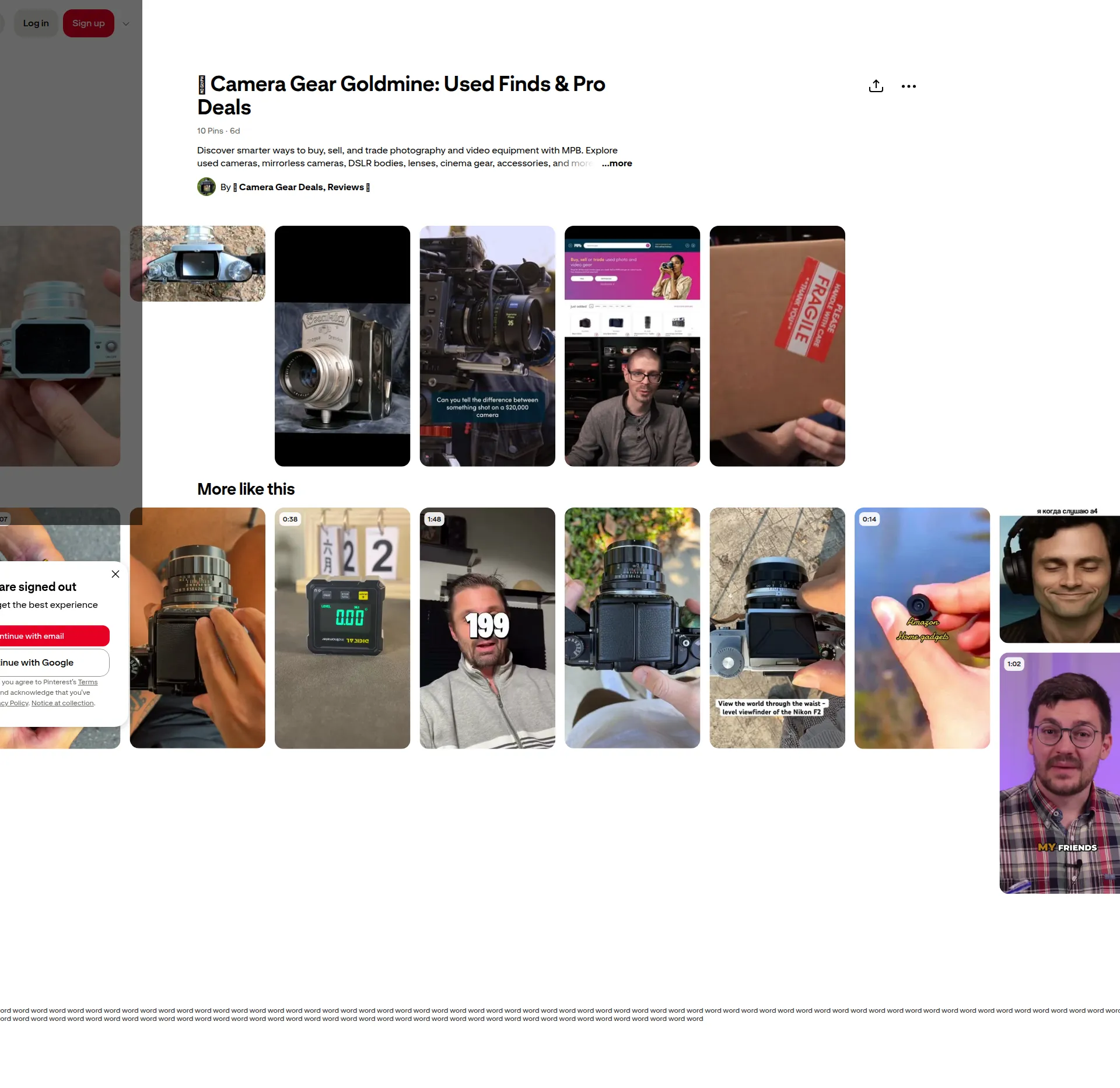Open the camera held on lap pin
This screenshot has height=1088, width=1120.
198,628
